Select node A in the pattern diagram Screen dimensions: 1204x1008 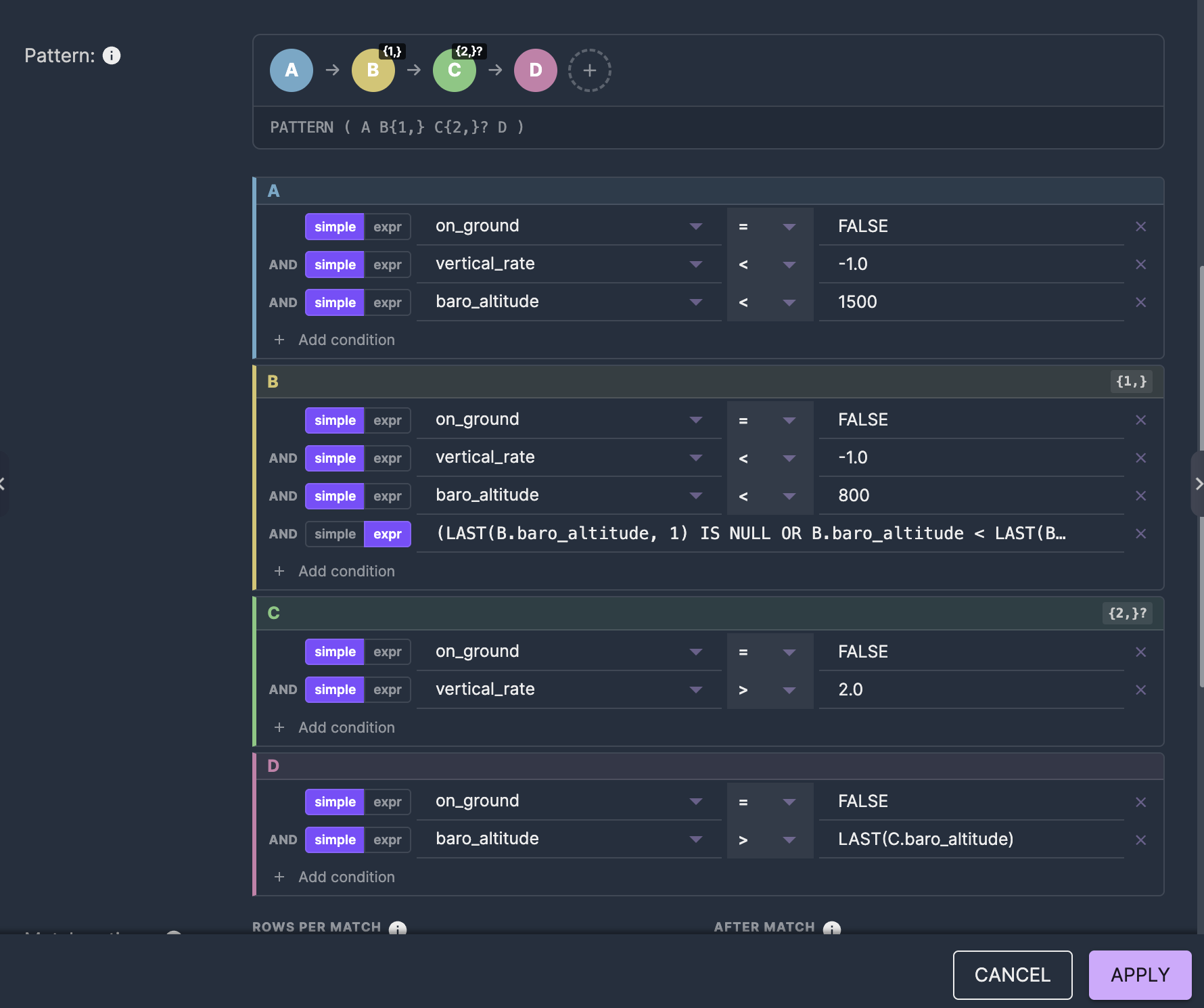coord(291,70)
